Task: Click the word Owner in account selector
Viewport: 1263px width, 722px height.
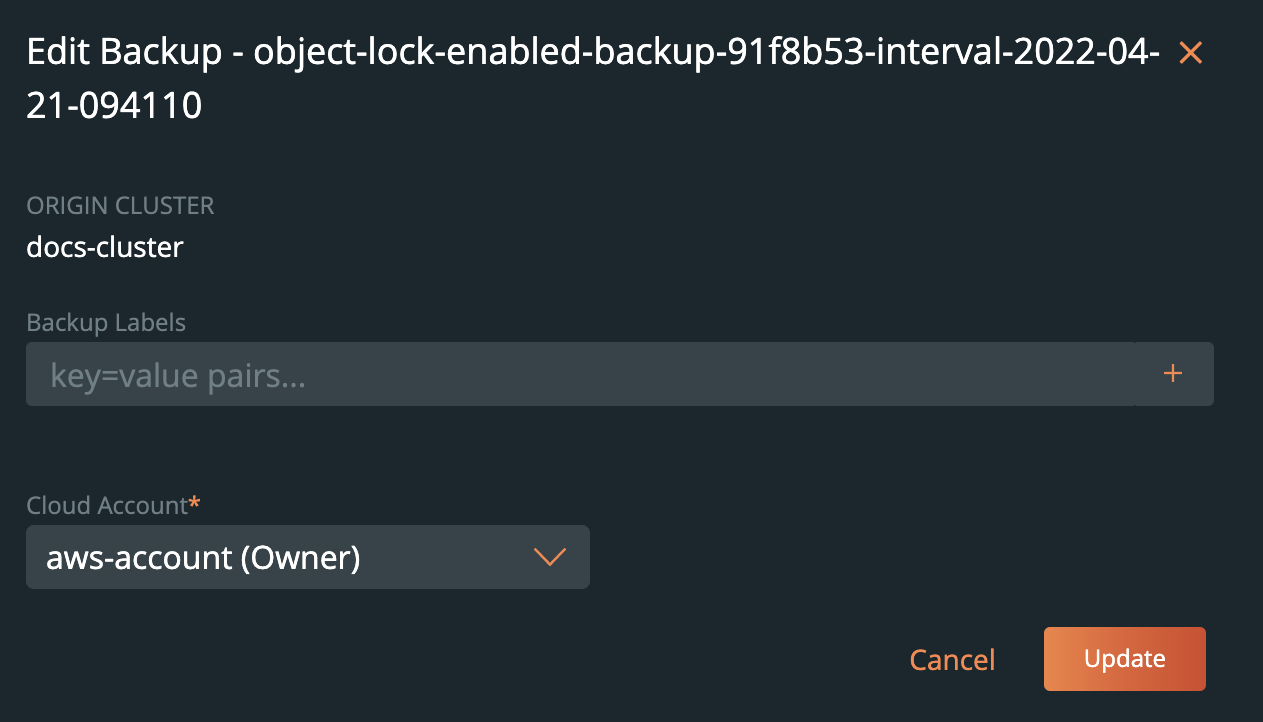Action: [x=297, y=557]
